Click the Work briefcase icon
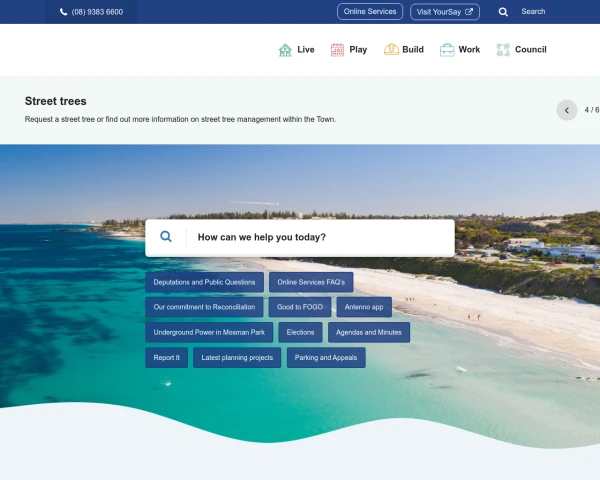The height and width of the screenshot is (480, 600). pyautogui.click(x=447, y=49)
